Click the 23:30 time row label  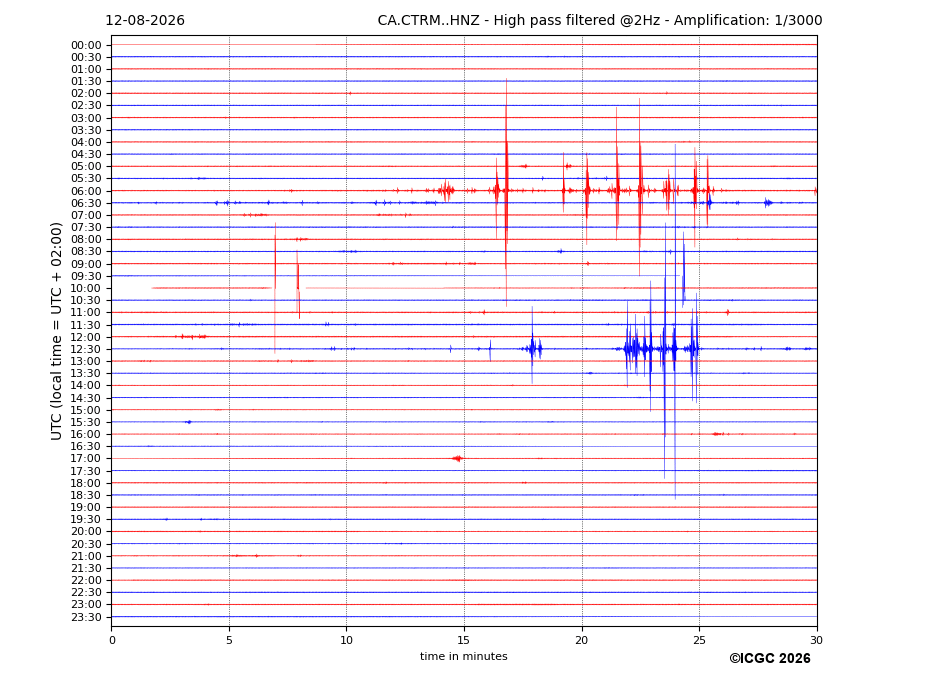(86, 617)
